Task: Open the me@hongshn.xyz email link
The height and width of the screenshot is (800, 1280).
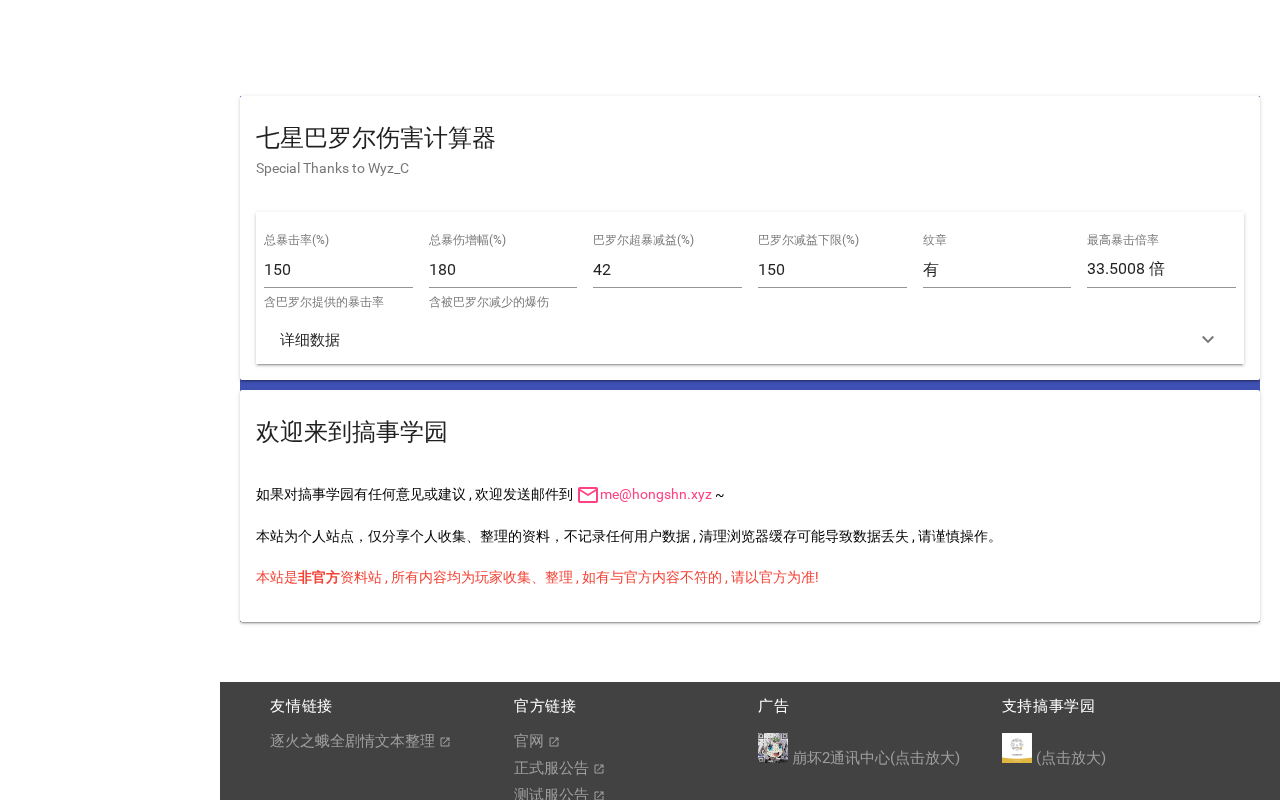Action: tap(656, 494)
